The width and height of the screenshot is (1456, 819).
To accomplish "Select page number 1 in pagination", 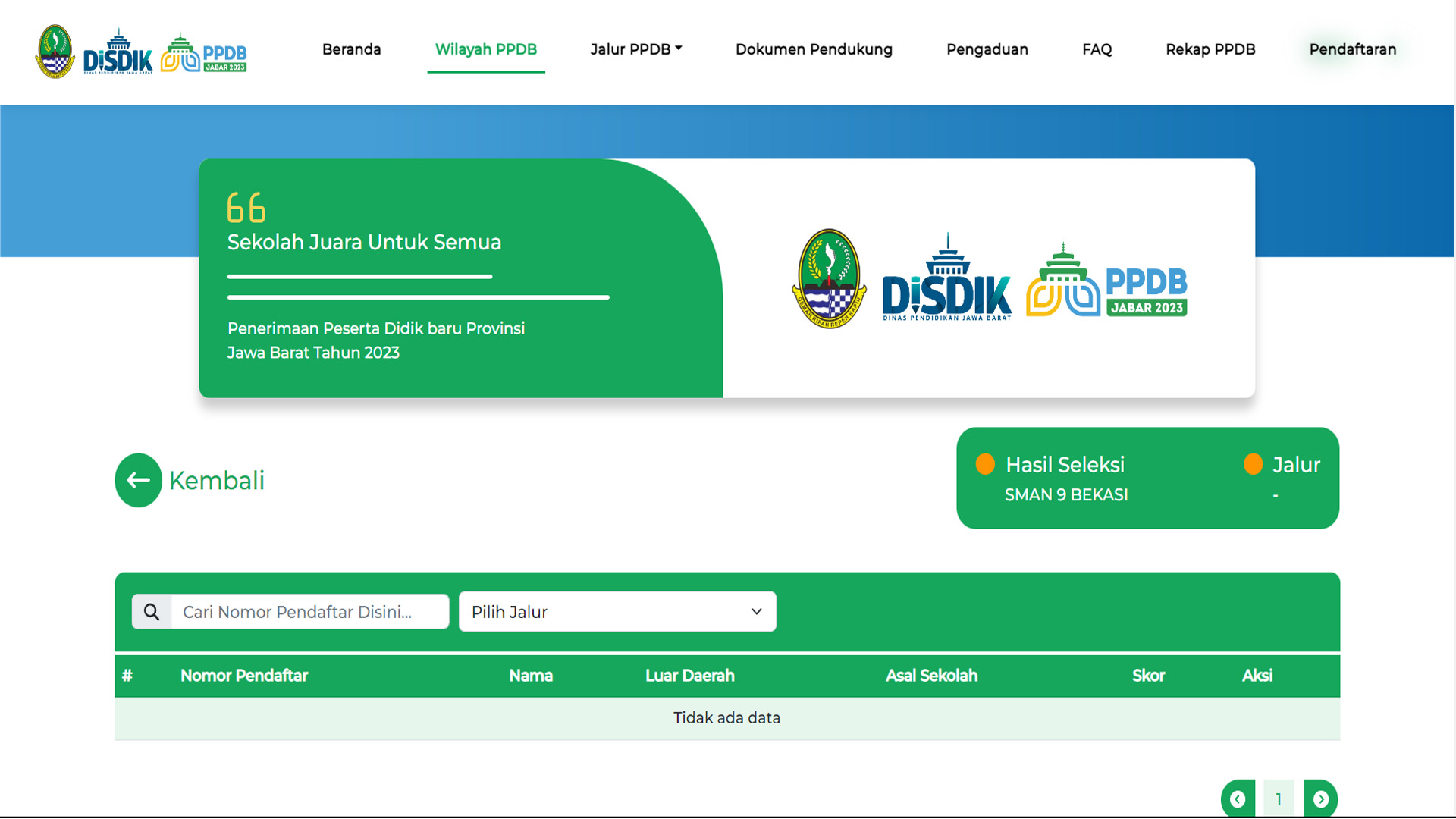I will pyautogui.click(x=1279, y=799).
